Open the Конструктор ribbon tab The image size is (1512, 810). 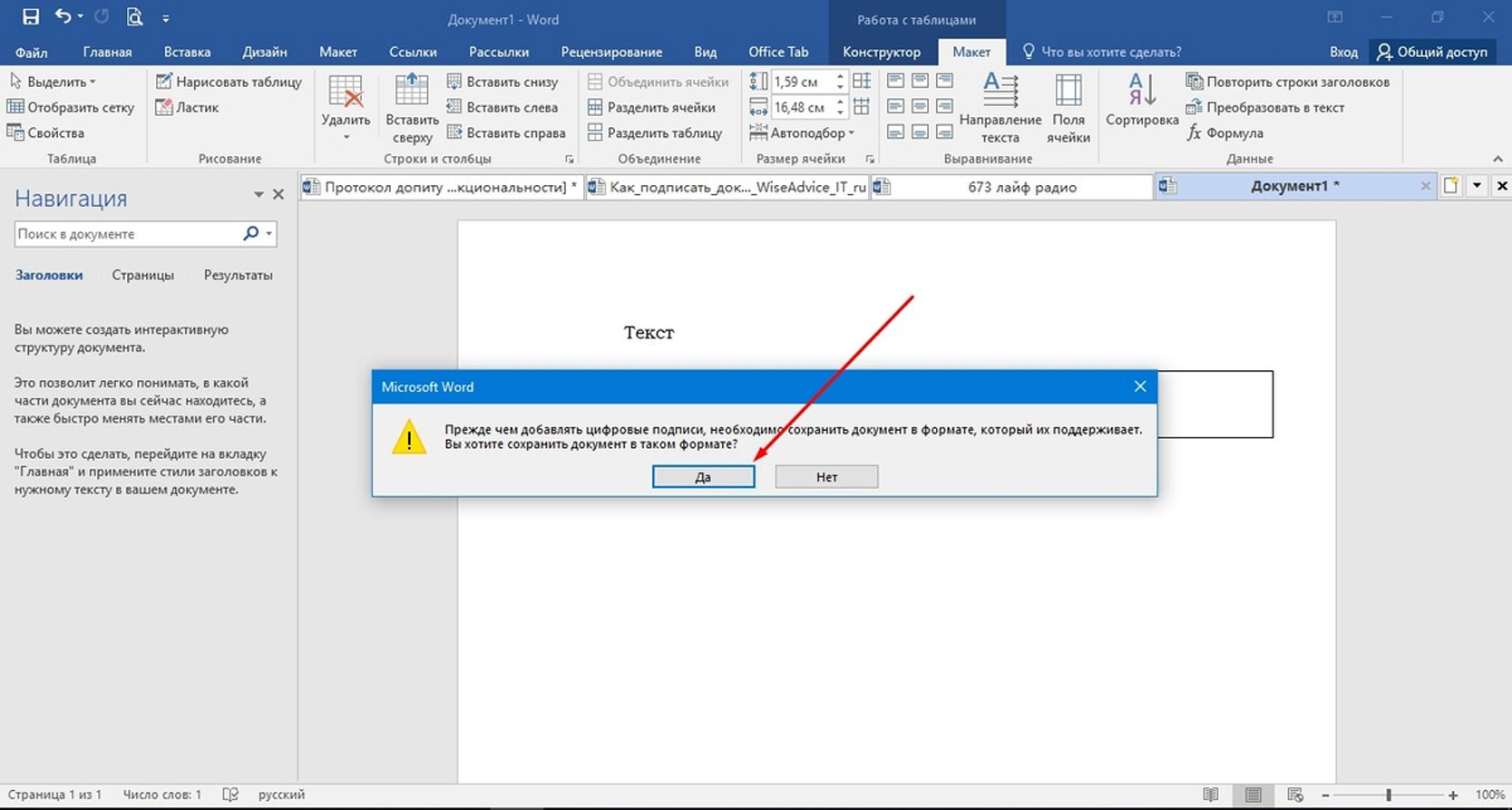881,52
